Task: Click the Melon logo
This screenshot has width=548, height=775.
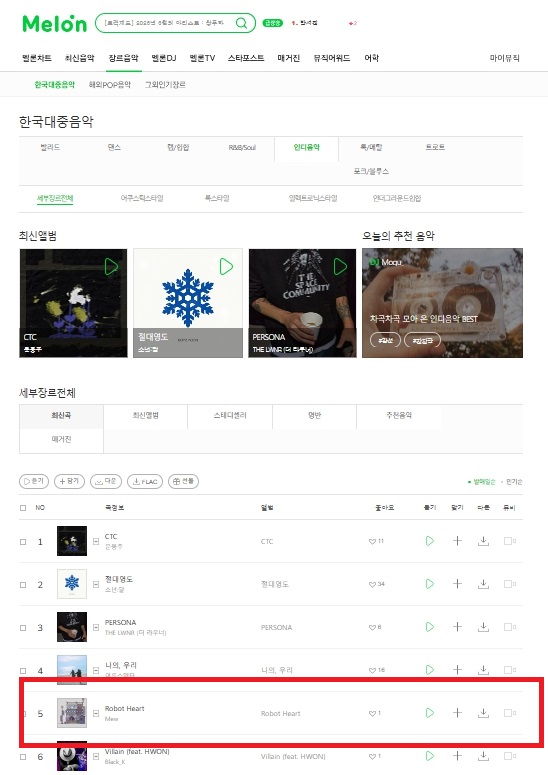Action: pos(54,23)
